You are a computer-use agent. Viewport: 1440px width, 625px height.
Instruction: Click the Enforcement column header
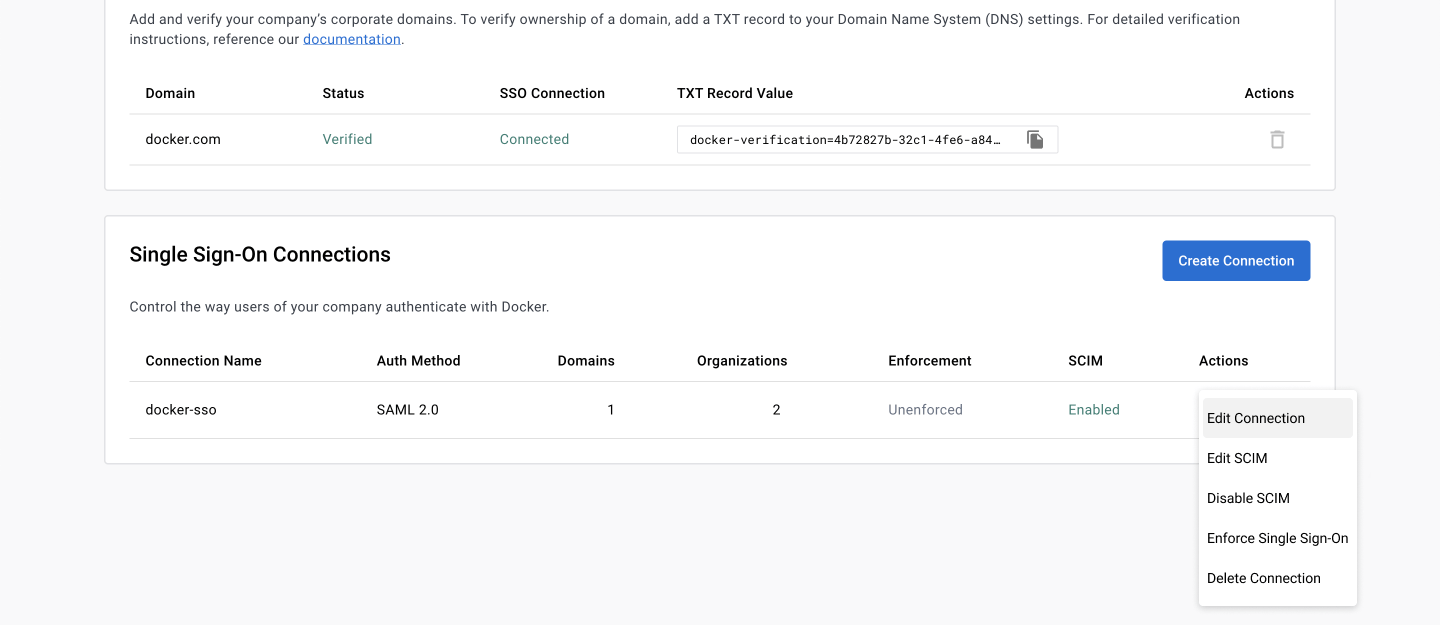tap(930, 361)
